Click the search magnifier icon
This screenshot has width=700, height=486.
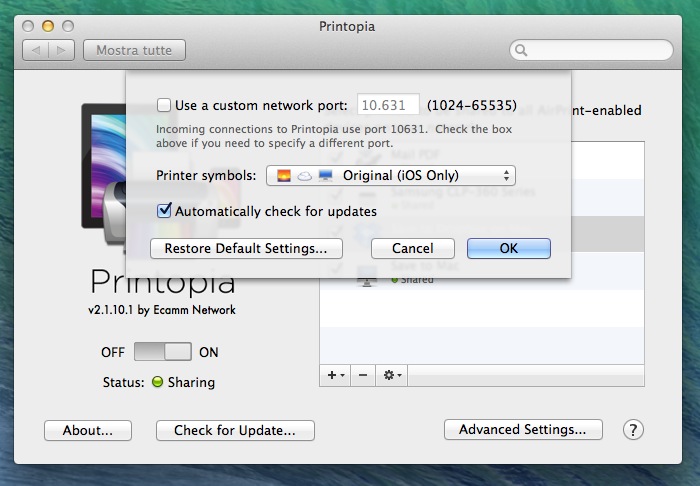coord(521,50)
